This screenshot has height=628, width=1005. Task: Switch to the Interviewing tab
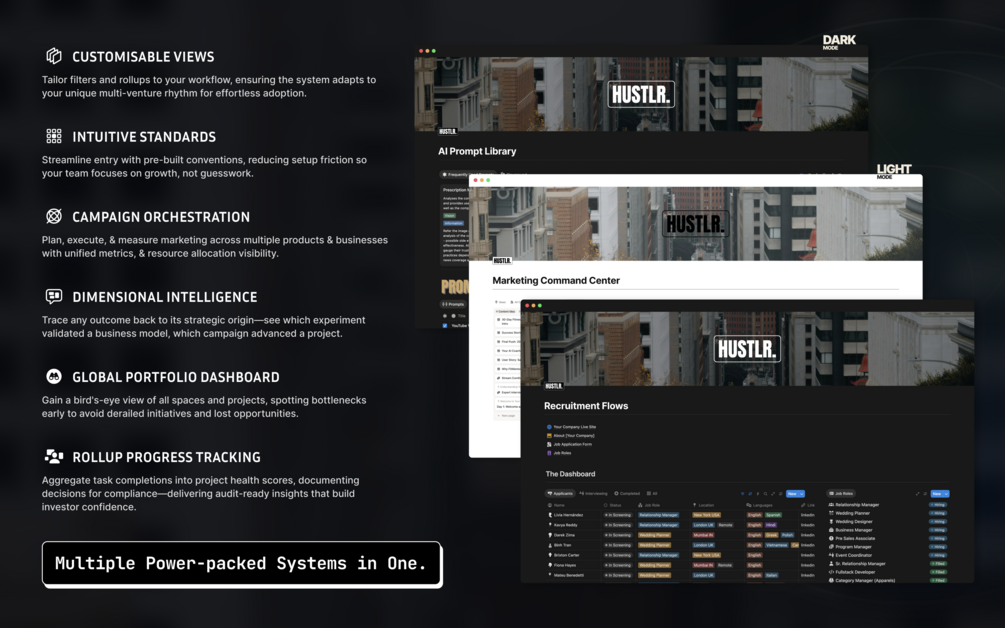[x=594, y=493]
